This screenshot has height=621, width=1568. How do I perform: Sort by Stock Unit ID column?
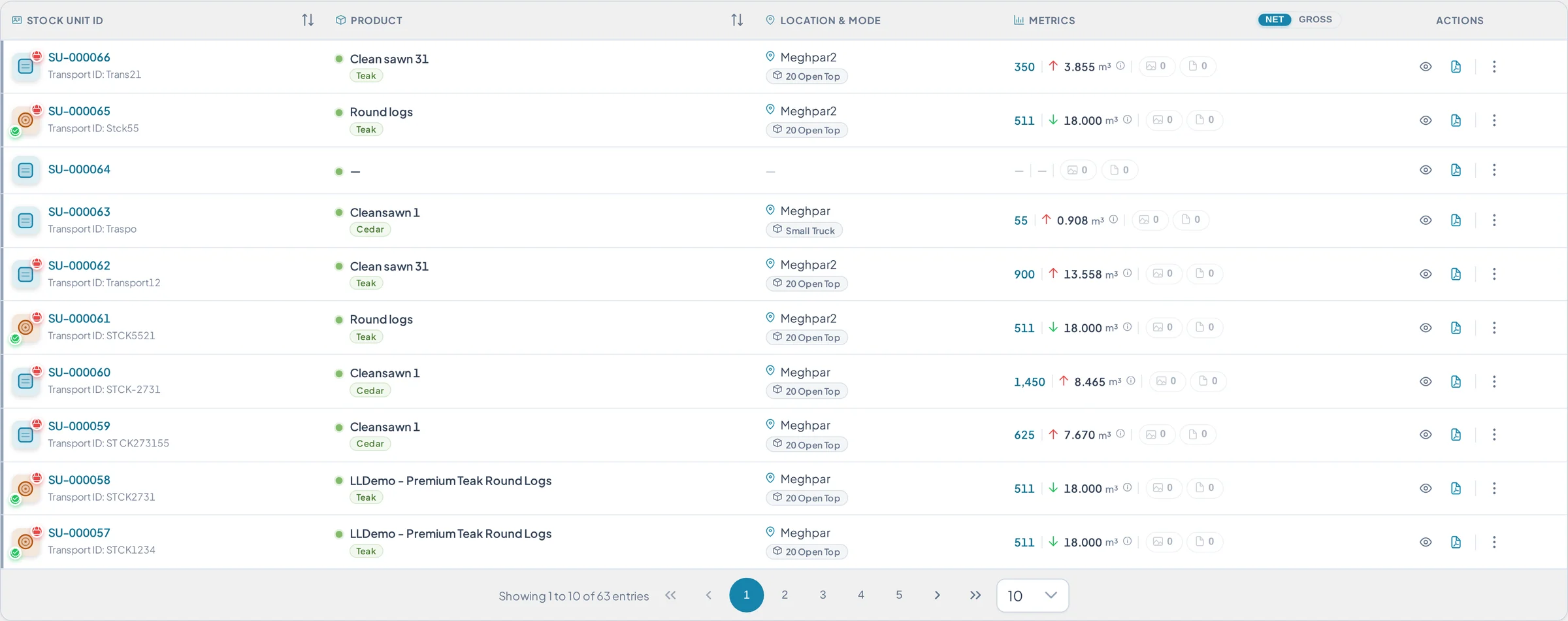pos(308,20)
